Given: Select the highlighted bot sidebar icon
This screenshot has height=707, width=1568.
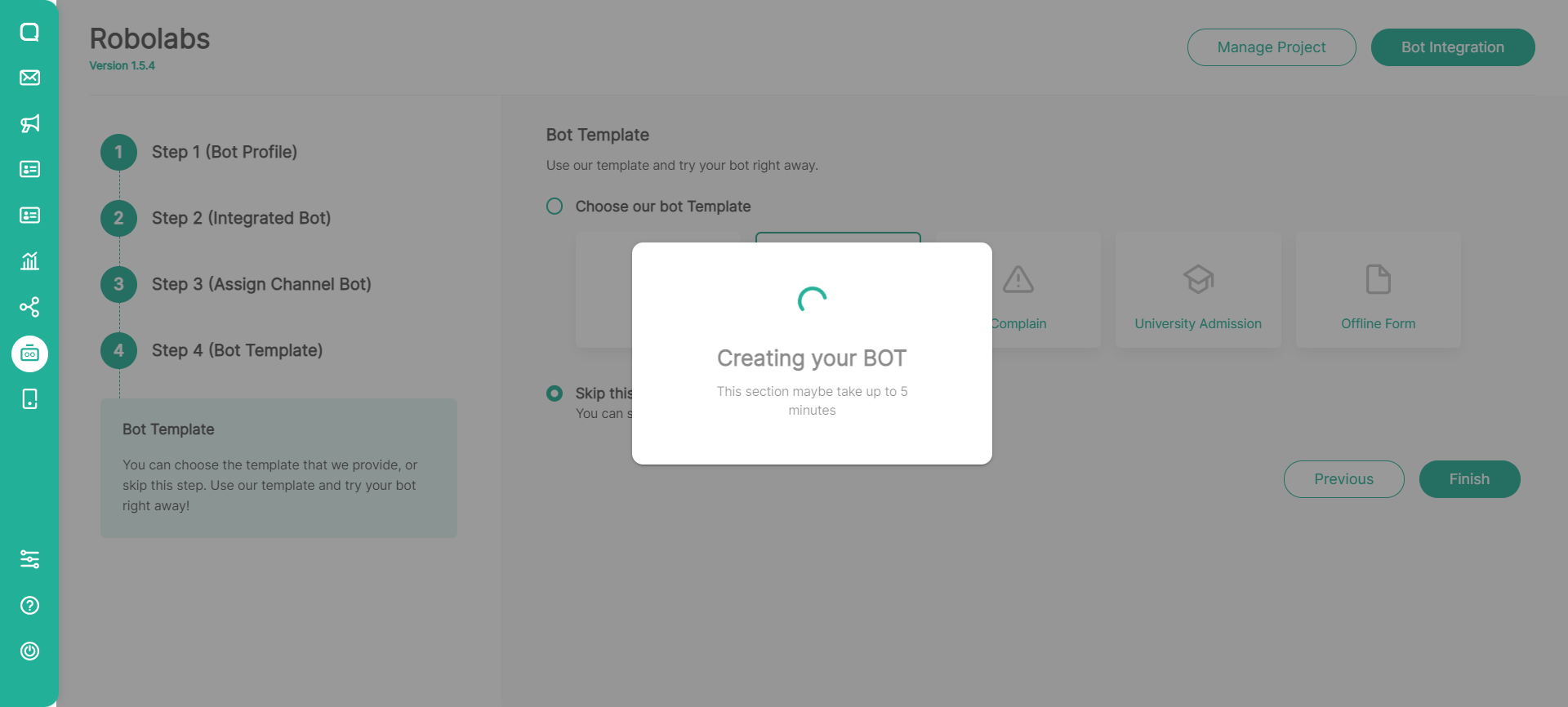Looking at the screenshot, I should (x=29, y=353).
